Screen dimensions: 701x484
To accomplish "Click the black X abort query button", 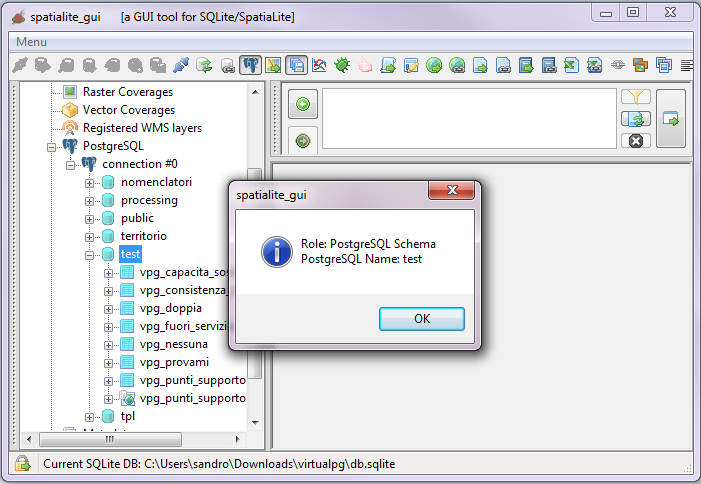I will point(636,141).
